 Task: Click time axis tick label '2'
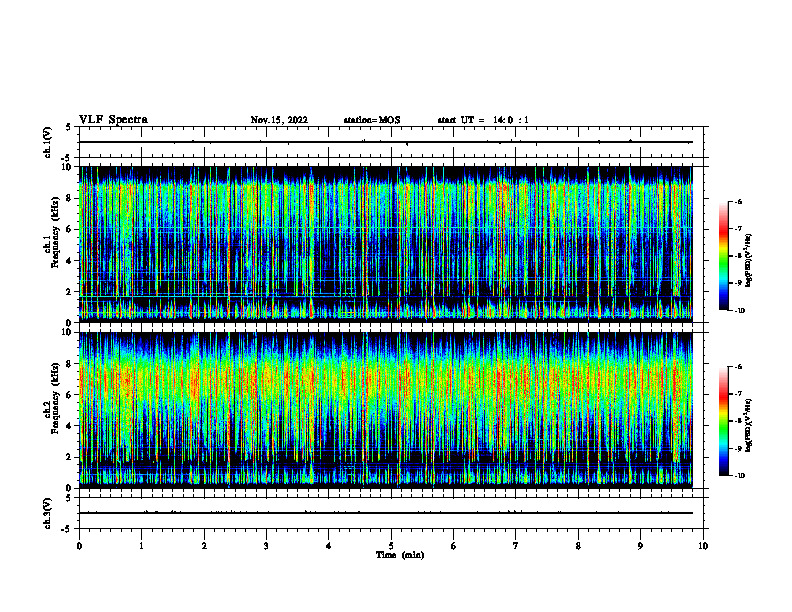tap(204, 546)
